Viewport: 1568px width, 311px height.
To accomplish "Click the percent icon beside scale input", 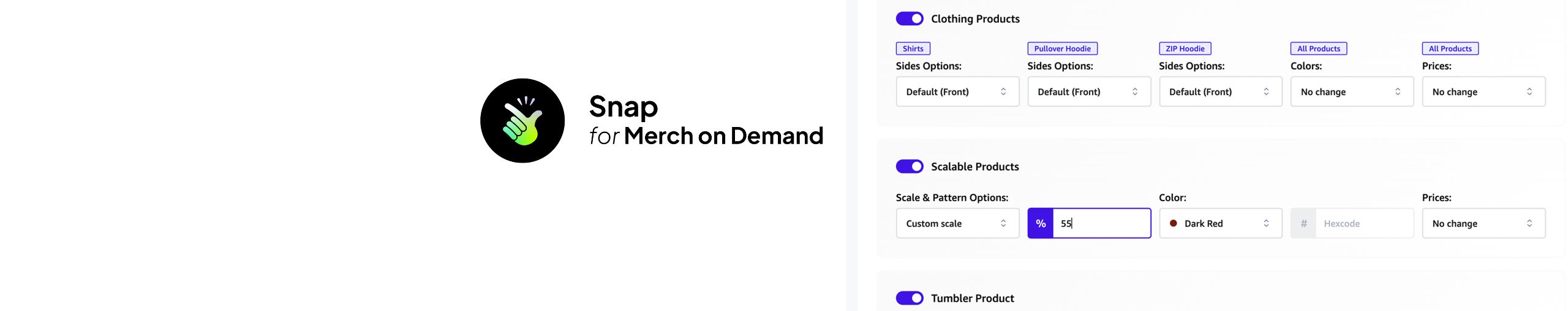I will coord(1041,223).
